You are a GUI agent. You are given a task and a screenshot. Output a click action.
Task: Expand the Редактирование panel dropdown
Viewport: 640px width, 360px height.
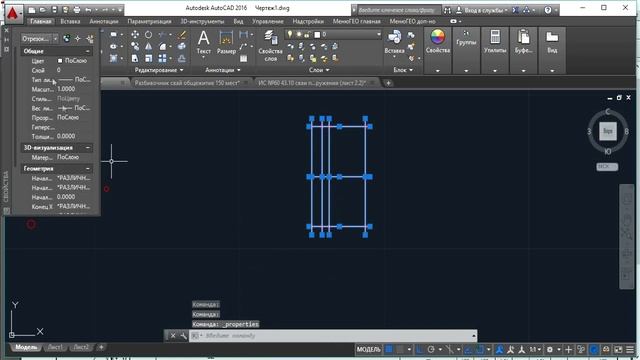(x=159, y=70)
